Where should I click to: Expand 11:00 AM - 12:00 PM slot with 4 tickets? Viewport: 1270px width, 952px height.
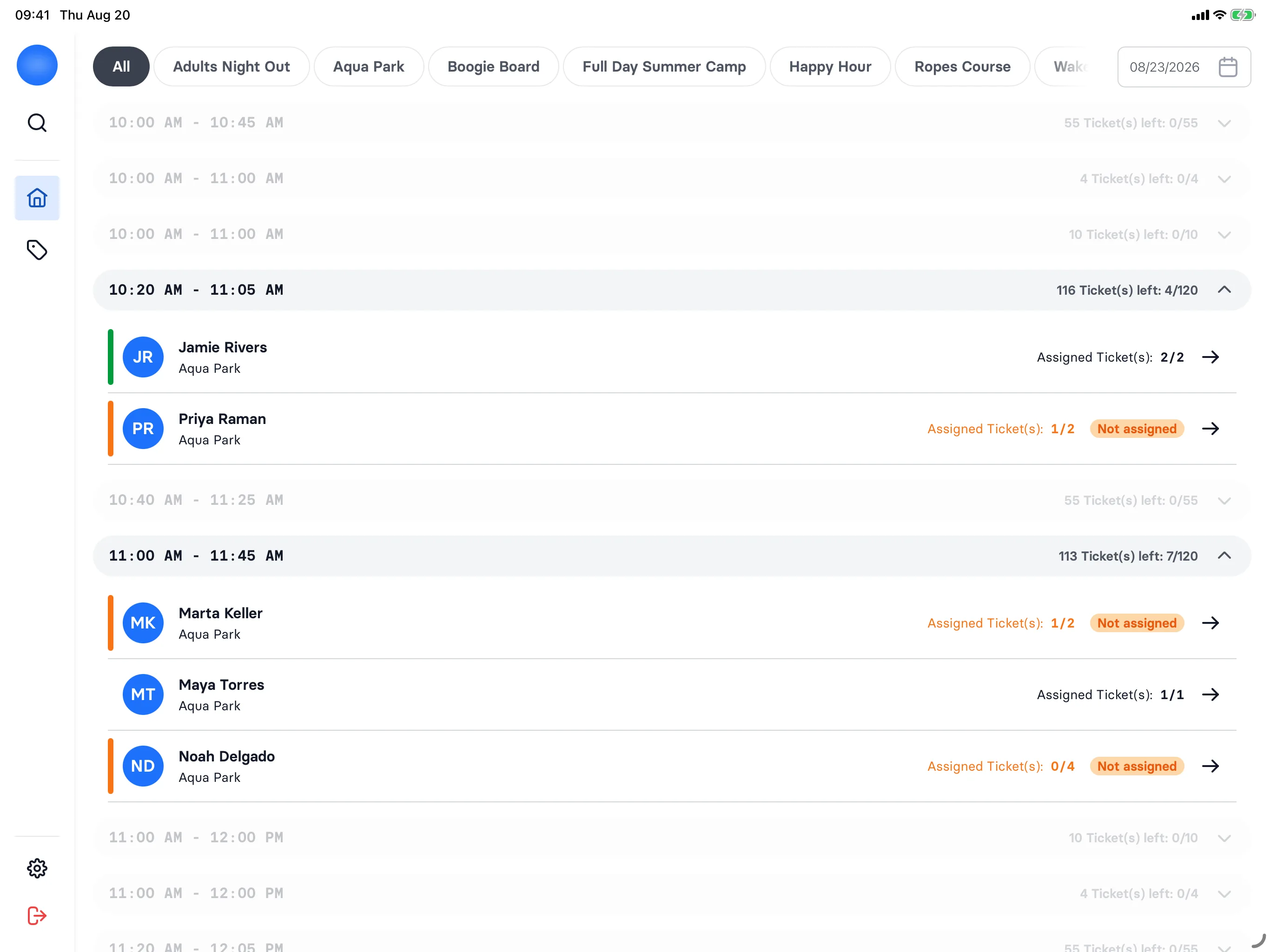[672, 893]
